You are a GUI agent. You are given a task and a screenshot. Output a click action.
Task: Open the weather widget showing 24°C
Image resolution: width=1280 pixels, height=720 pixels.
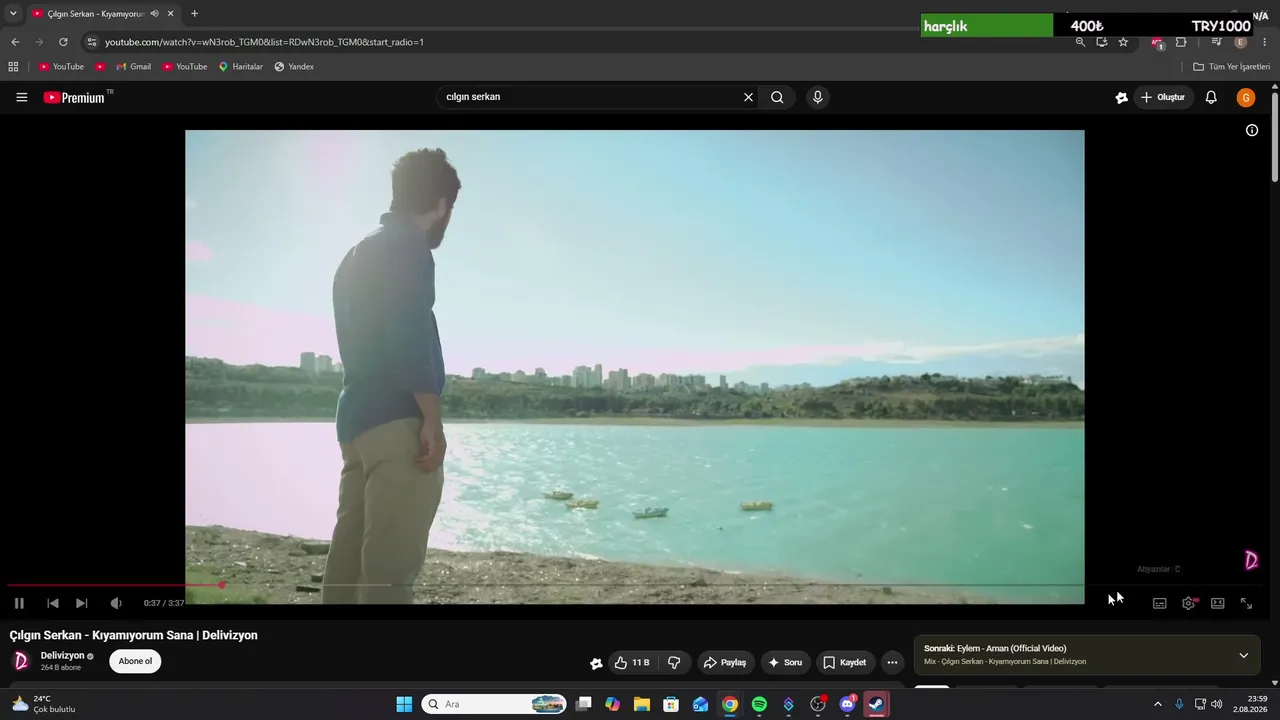(43, 704)
